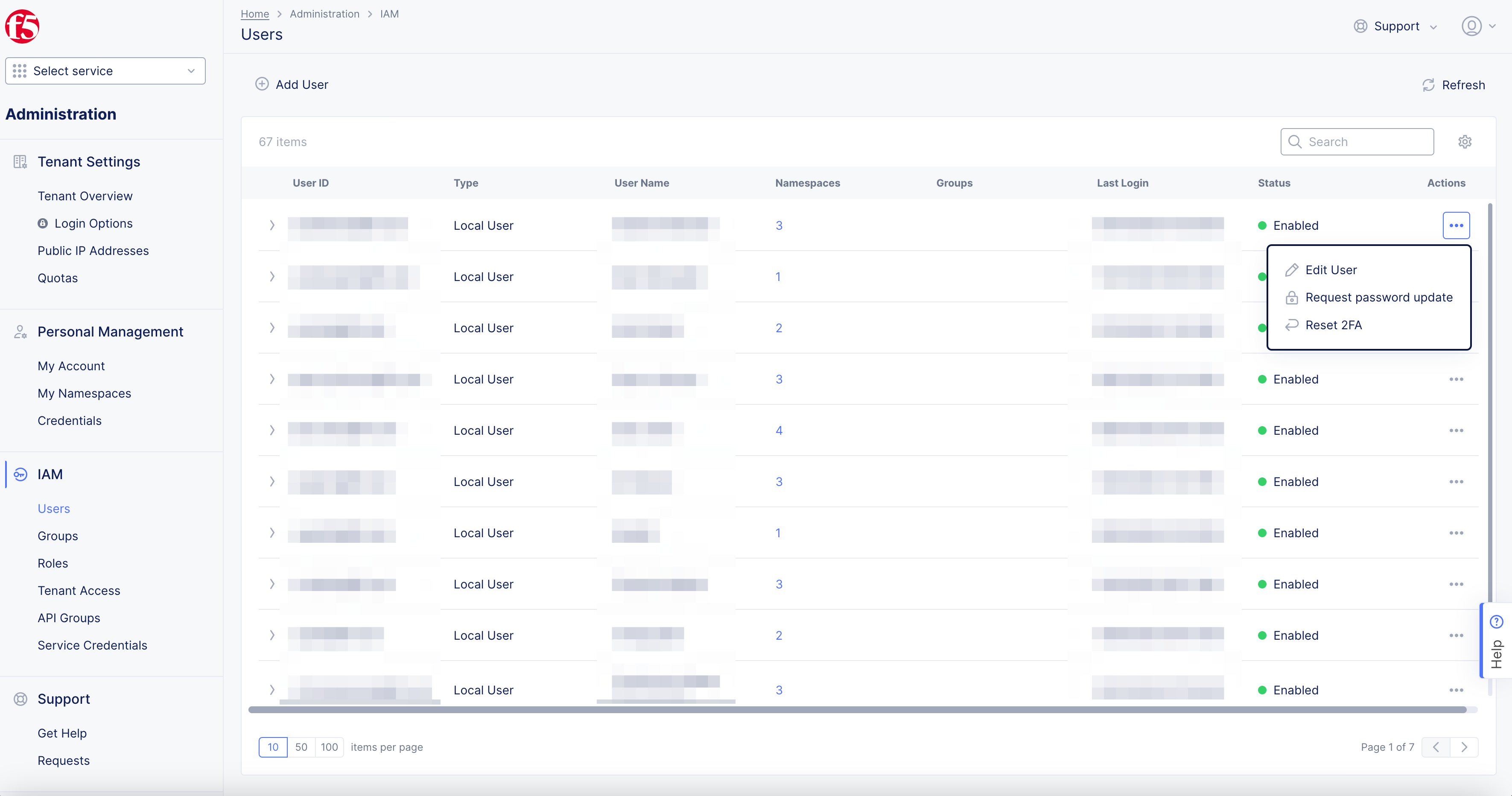
Task: Open Service Credentials in sidebar
Action: [92, 644]
